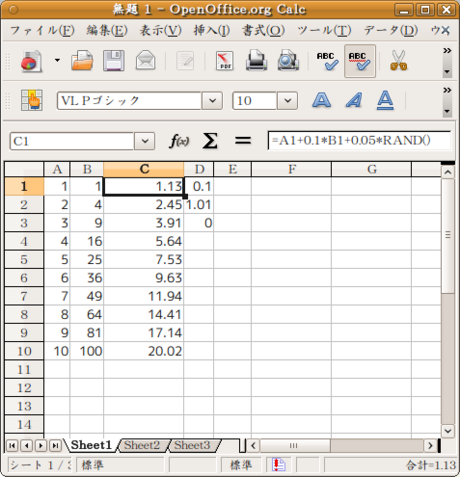Switch to Sheet2 tab
The image size is (460, 477).
(x=142, y=445)
